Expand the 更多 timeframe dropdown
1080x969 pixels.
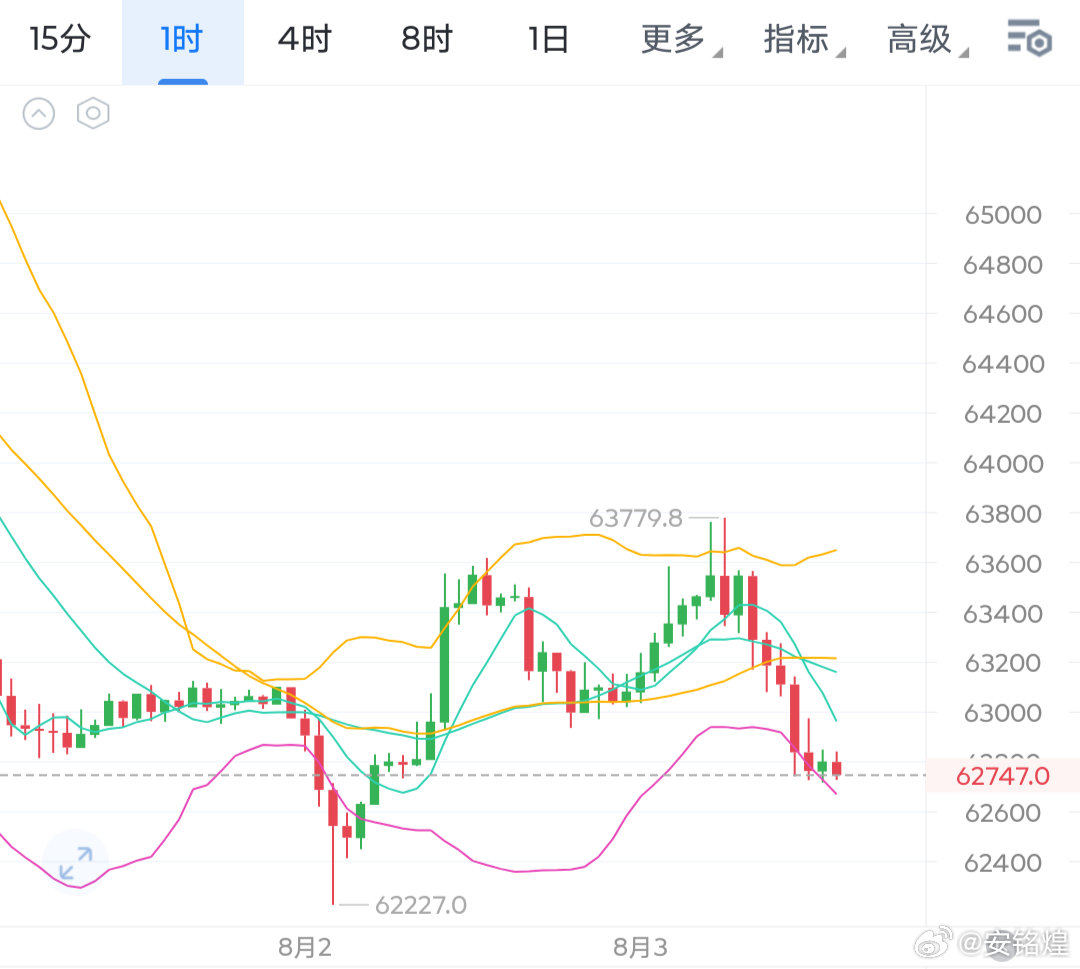click(681, 39)
